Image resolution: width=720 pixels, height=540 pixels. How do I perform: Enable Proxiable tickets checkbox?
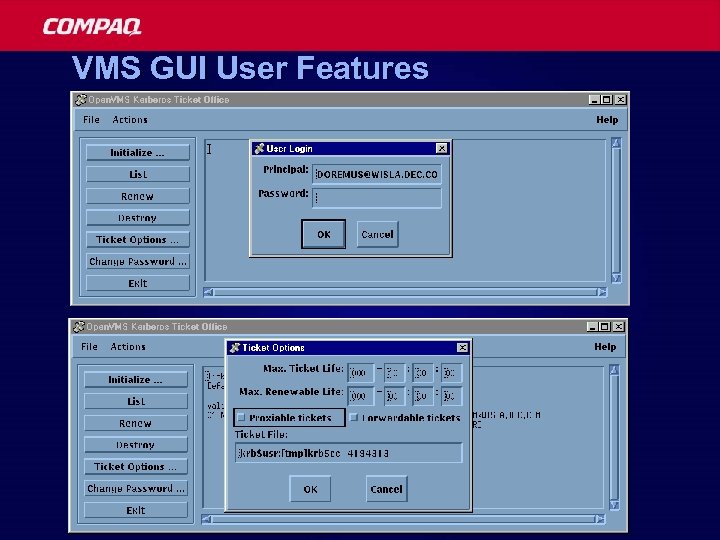[242, 417]
